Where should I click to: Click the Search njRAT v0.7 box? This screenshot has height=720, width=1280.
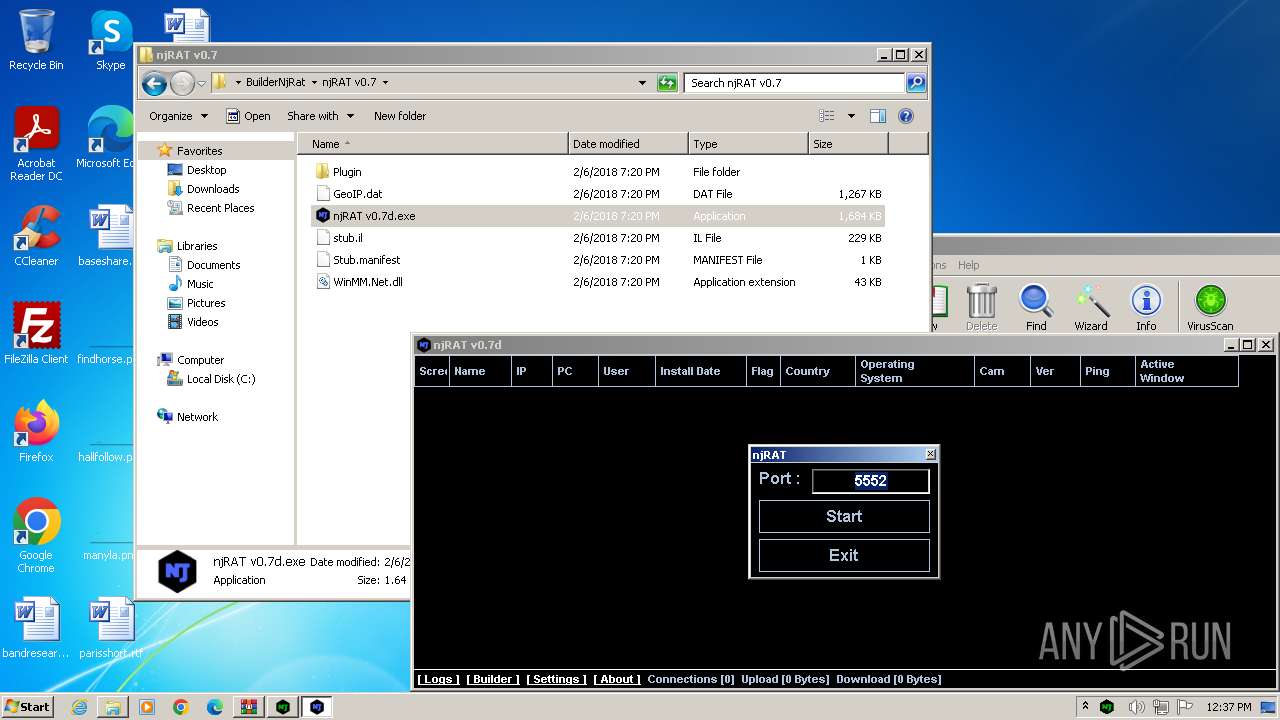[x=795, y=83]
